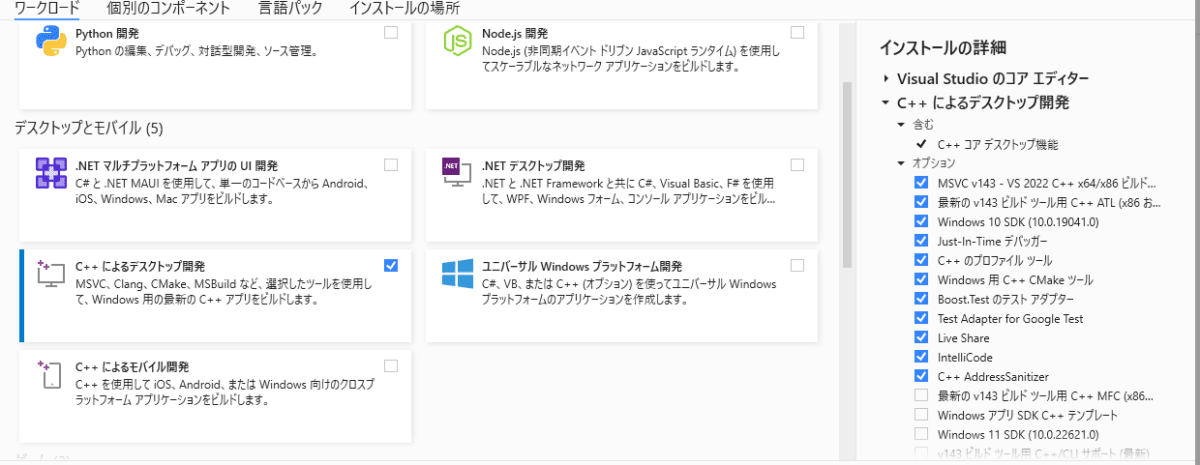Uncheck the Live Share option
The height and width of the screenshot is (465, 1200).
[921, 337]
